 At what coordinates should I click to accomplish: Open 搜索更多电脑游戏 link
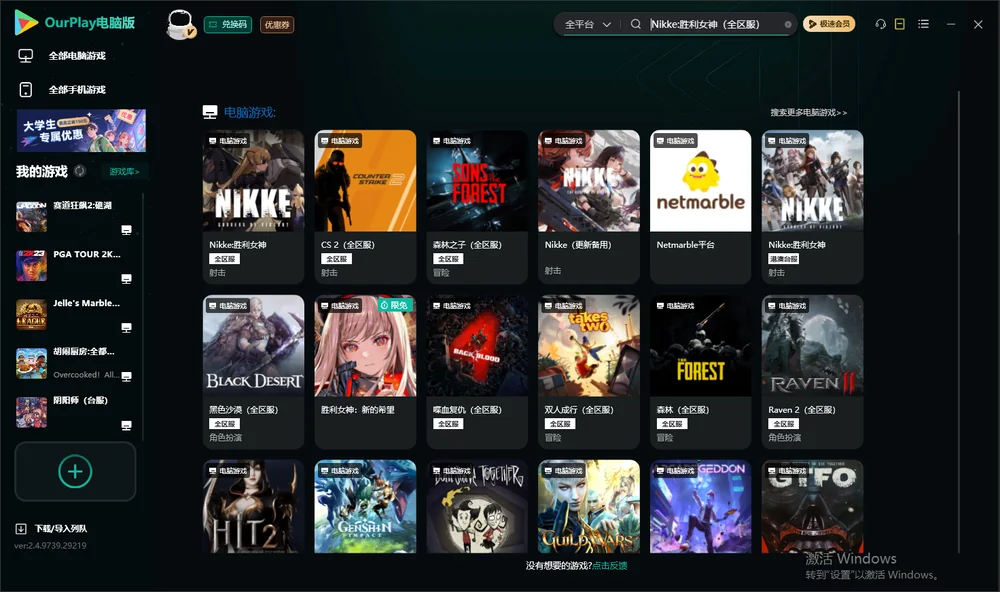(808, 112)
